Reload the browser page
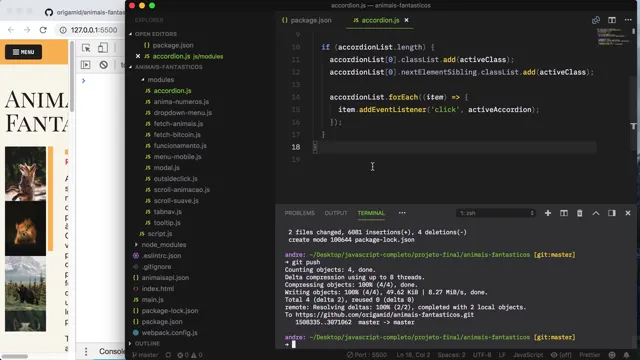Image resolution: width=640 pixels, height=360 pixels. click(43, 30)
